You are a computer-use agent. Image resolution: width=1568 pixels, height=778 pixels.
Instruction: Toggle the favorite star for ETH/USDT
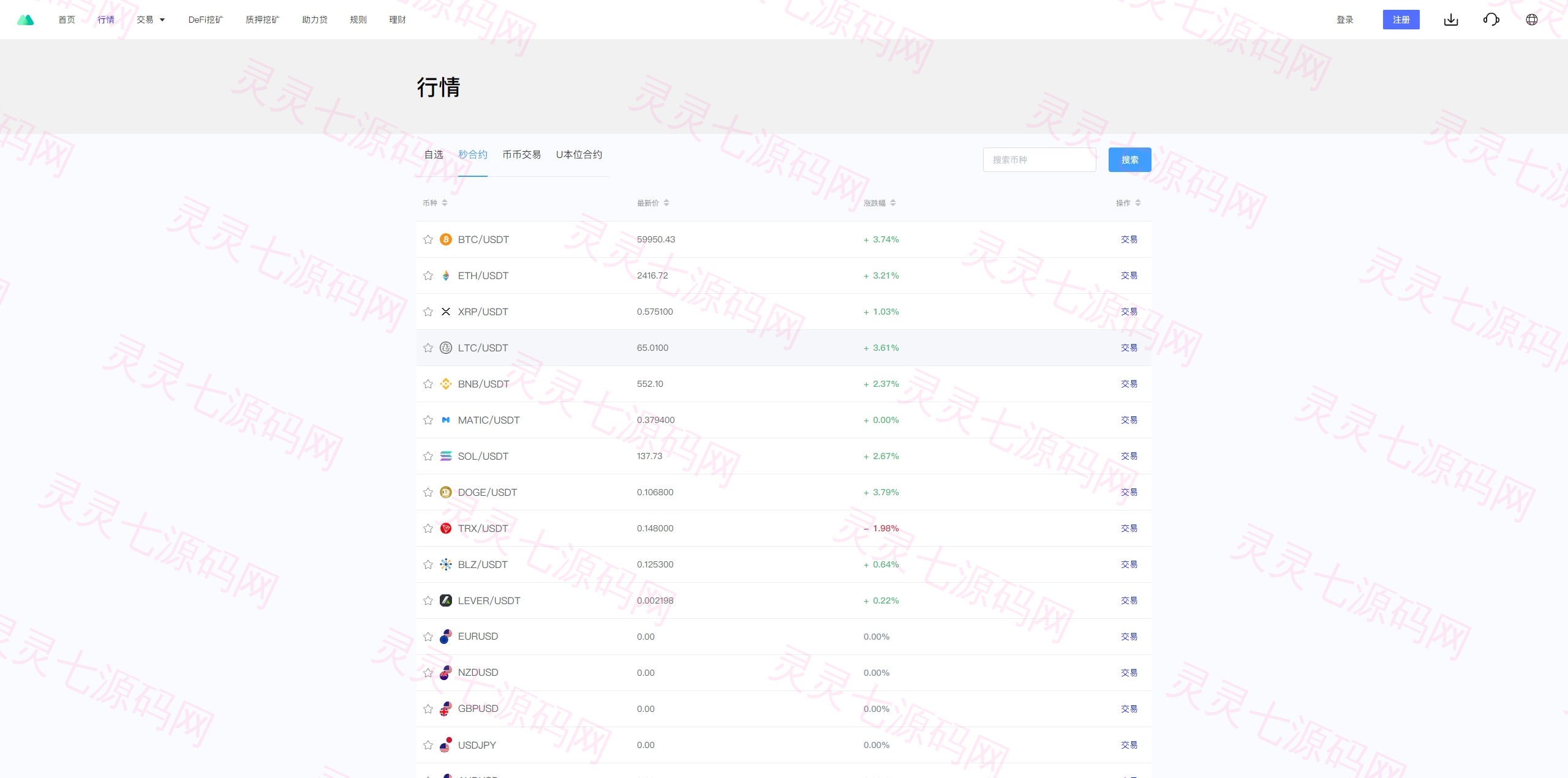(x=428, y=275)
